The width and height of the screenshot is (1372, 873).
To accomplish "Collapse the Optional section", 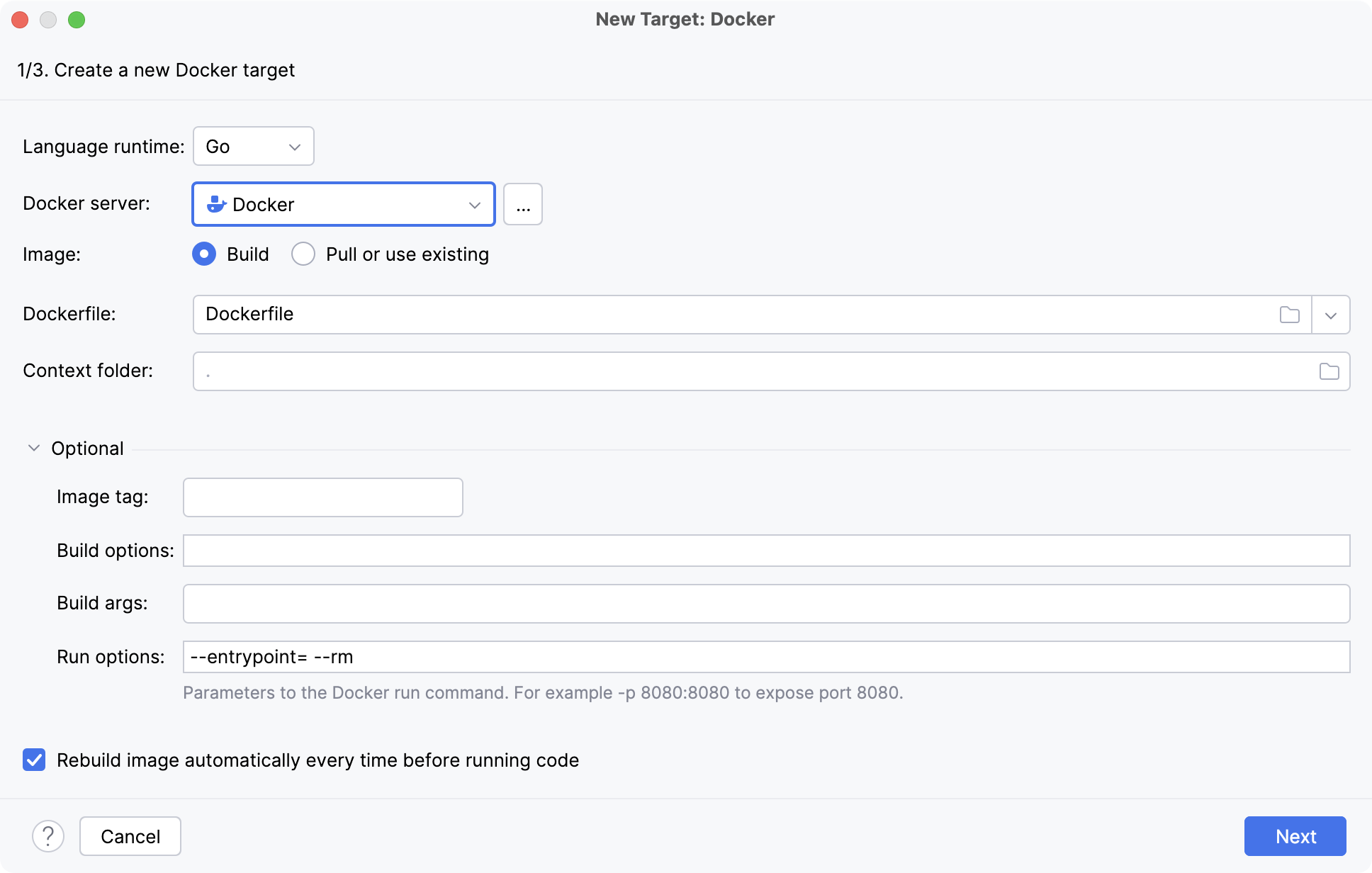I will pyautogui.click(x=33, y=448).
